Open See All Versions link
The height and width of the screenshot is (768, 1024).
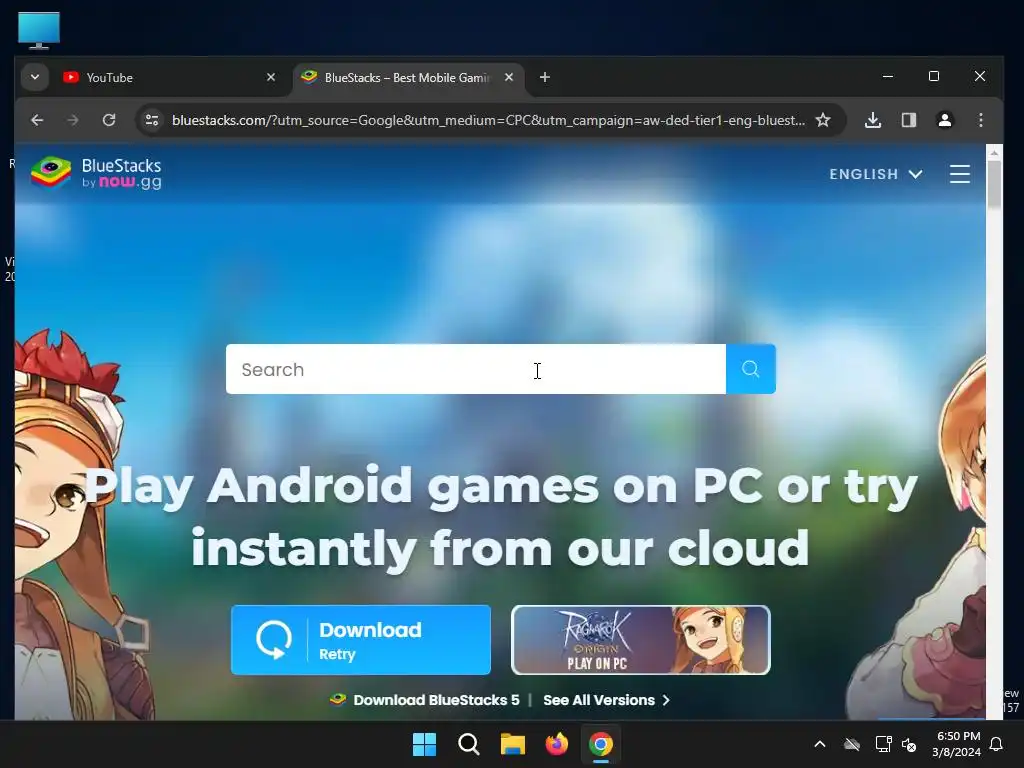click(607, 700)
